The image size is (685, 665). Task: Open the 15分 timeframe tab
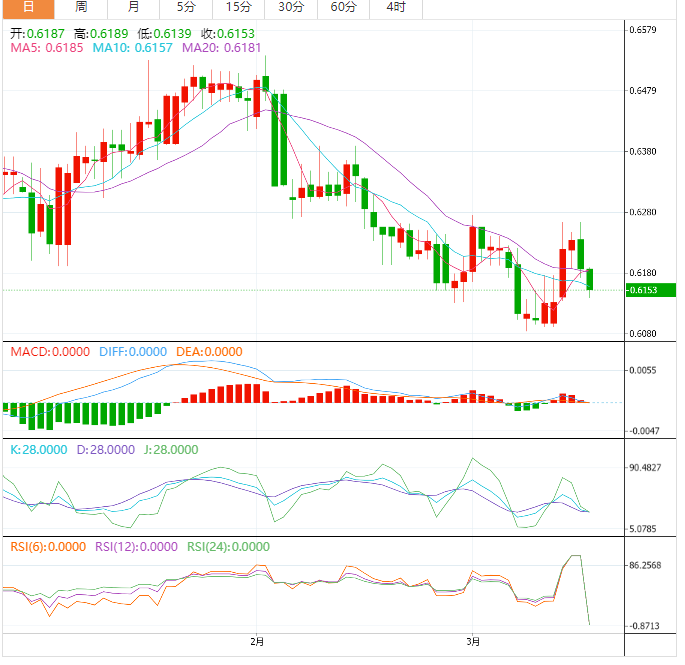(x=238, y=8)
